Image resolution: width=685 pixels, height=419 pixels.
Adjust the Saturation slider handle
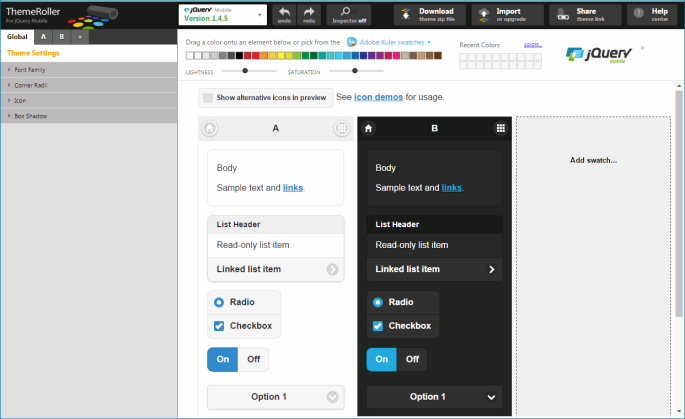pyautogui.click(x=355, y=71)
